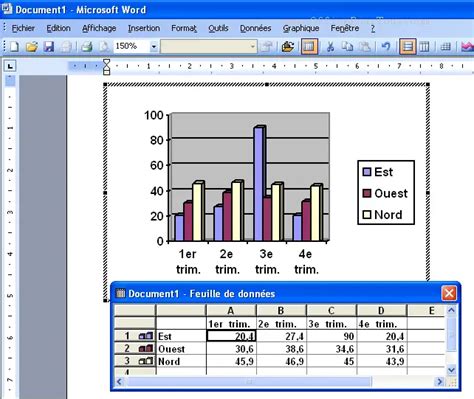Copy selection with the Copy icon
The image size is (474, 399).
347,46
